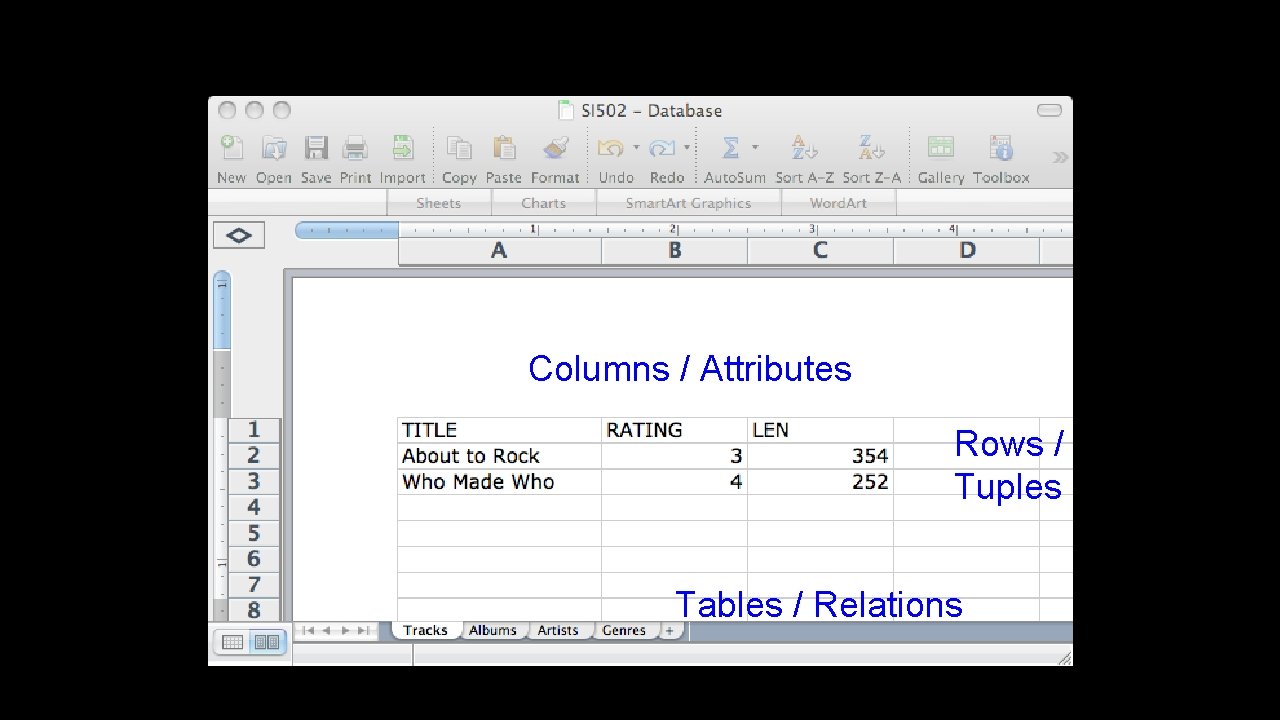1280x720 pixels.
Task: Switch to normal view button
Action: pos(232,643)
